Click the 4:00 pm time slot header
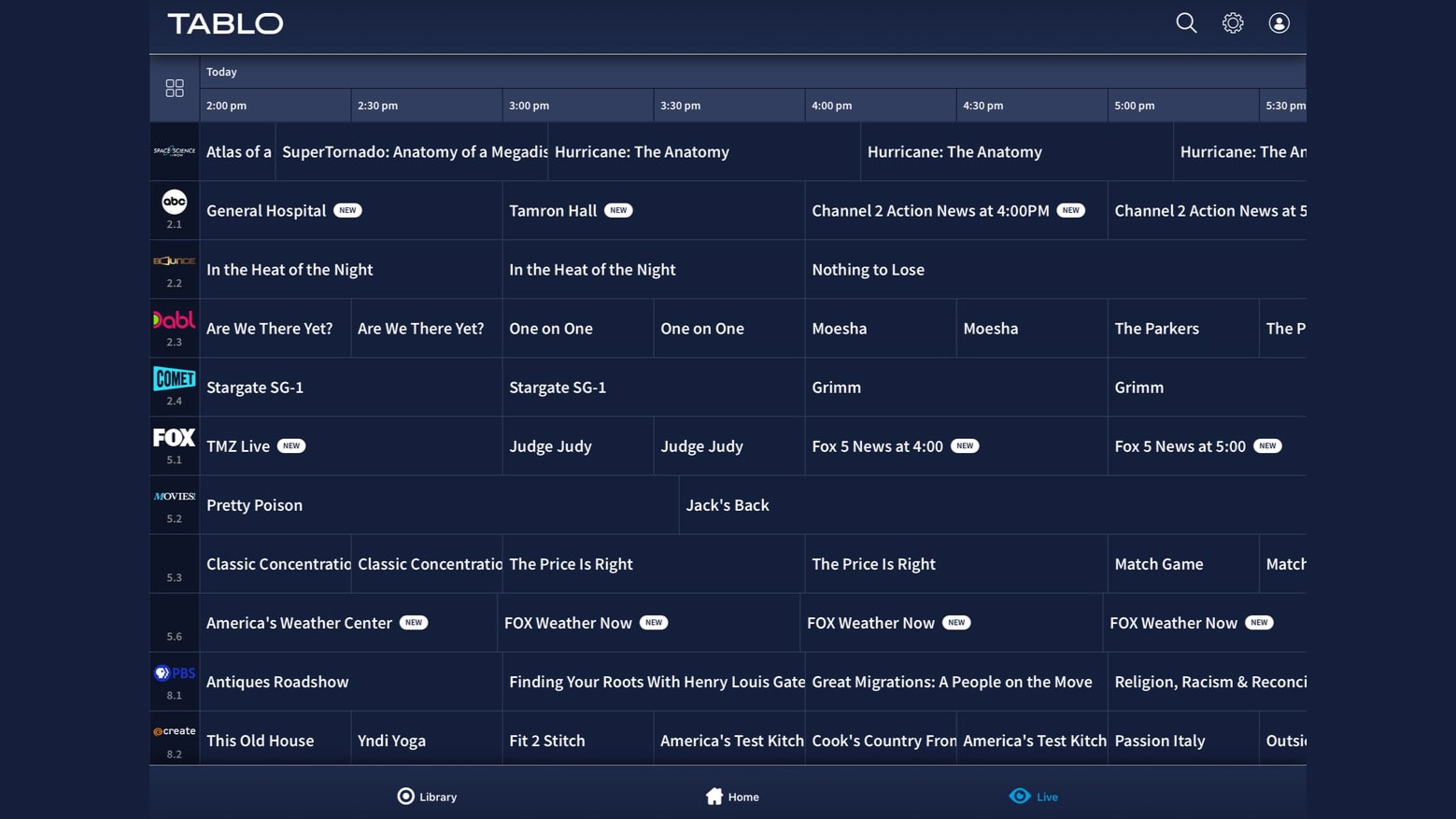 pyautogui.click(x=831, y=106)
